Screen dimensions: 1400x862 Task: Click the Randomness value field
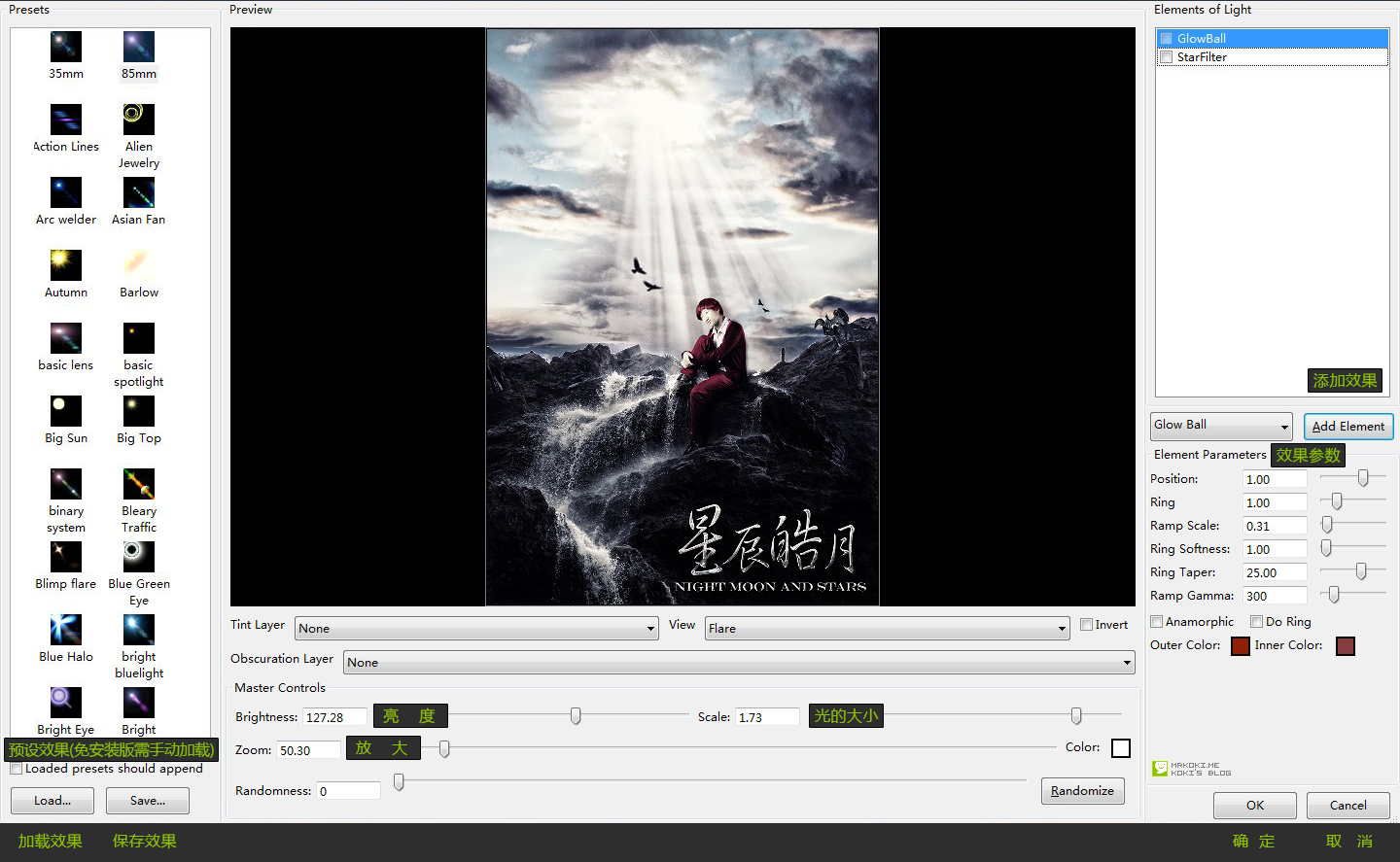point(349,791)
